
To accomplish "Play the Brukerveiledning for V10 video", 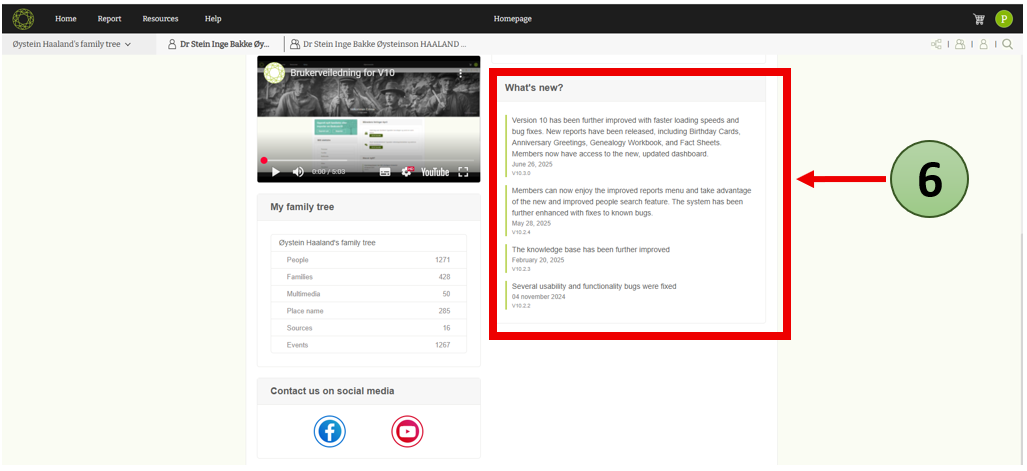I will [x=276, y=172].
